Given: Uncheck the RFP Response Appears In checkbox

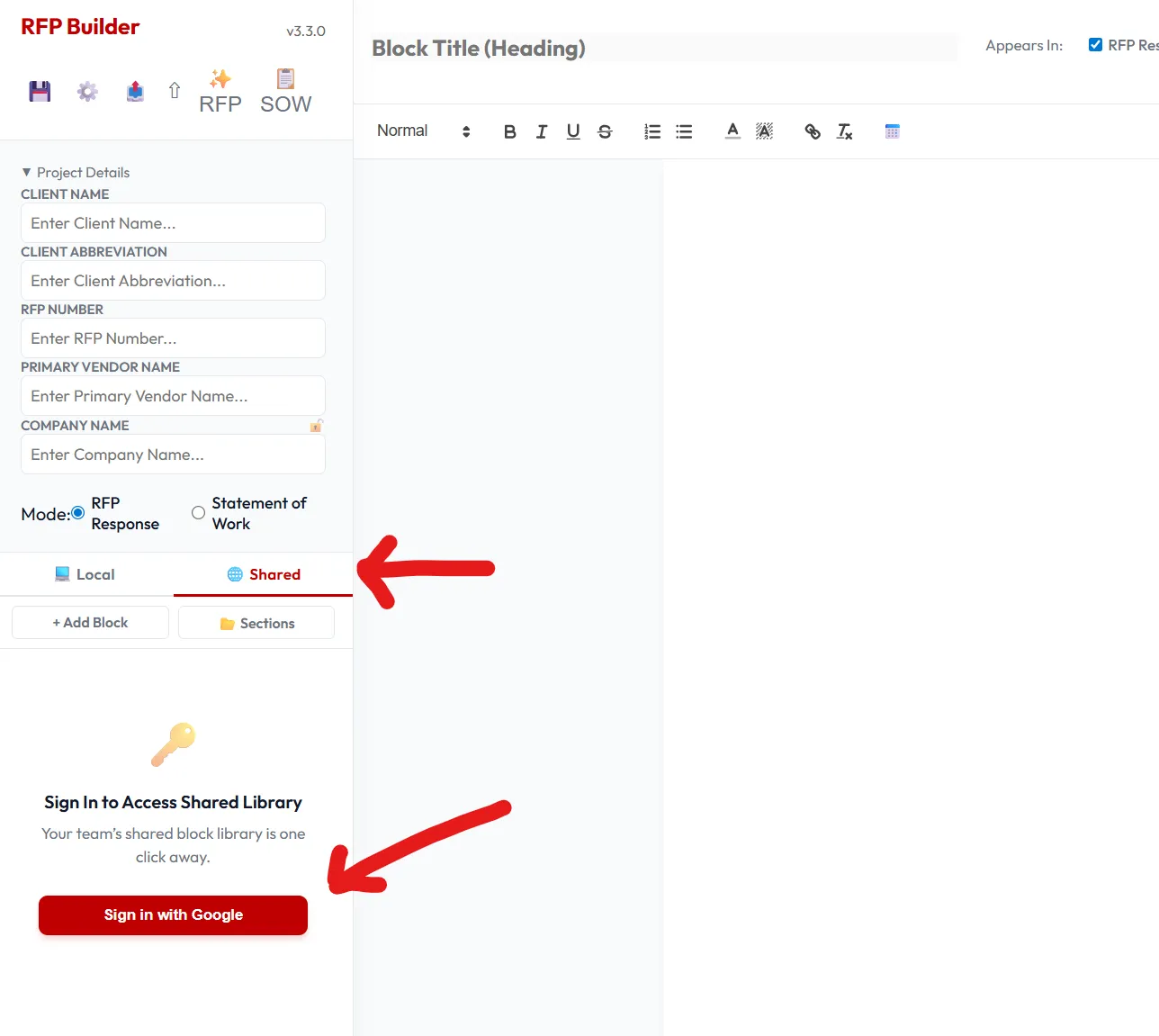Looking at the screenshot, I should click(1095, 45).
